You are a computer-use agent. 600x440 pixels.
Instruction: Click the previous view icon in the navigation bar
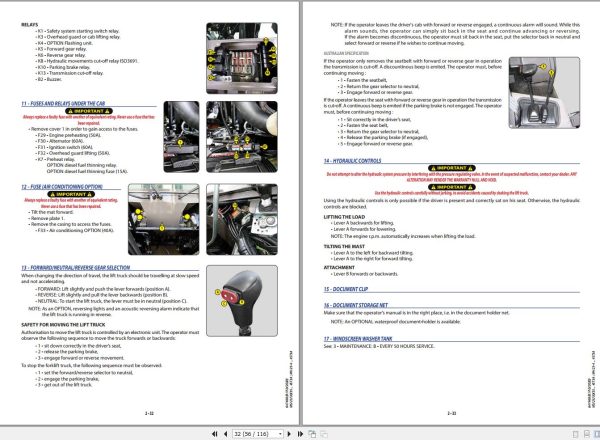tap(312, 434)
